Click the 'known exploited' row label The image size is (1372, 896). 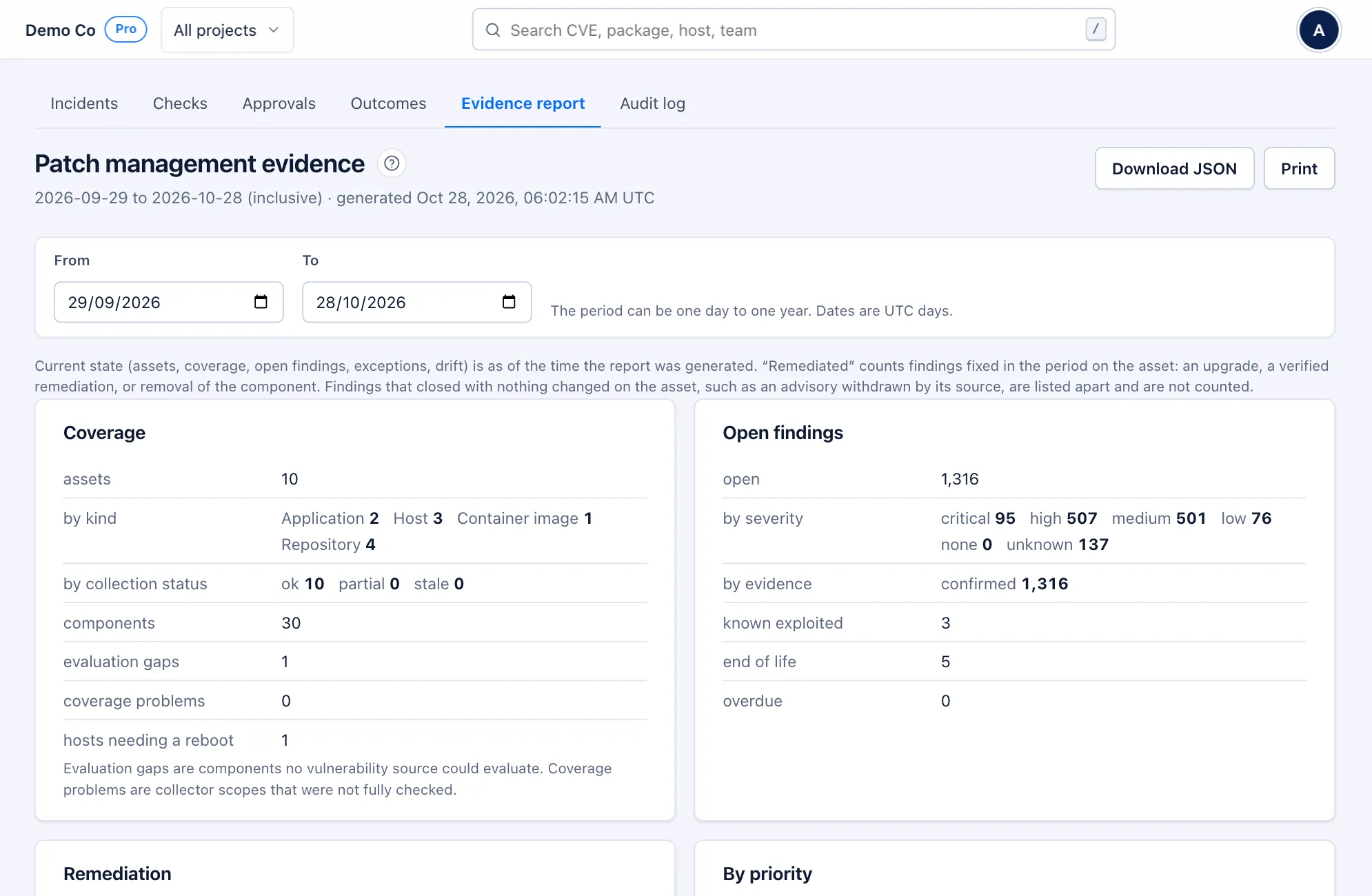click(783, 623)
